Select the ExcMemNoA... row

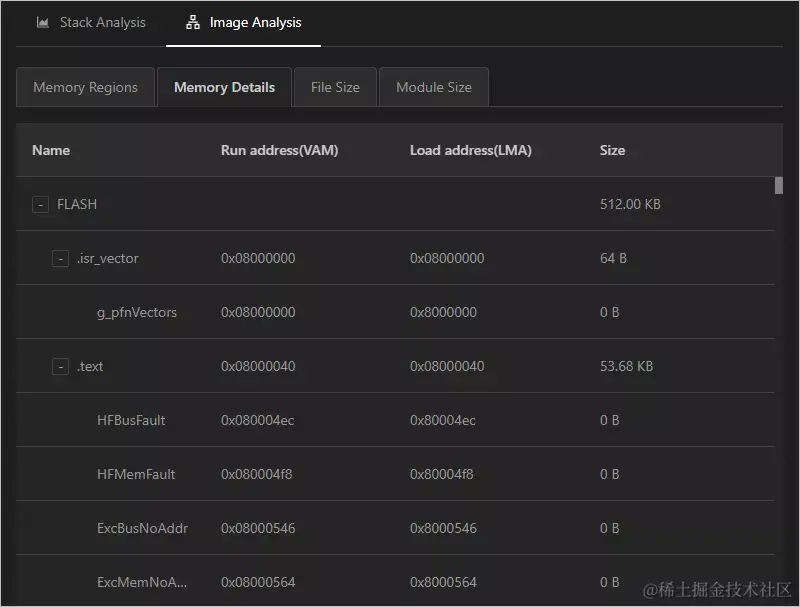tap(395, 581)
